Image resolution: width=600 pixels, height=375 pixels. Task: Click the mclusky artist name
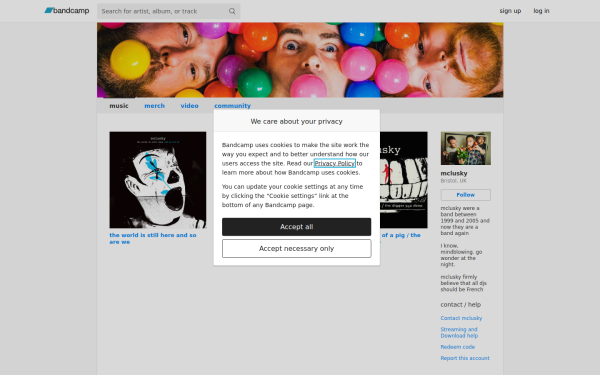point(454,173)
